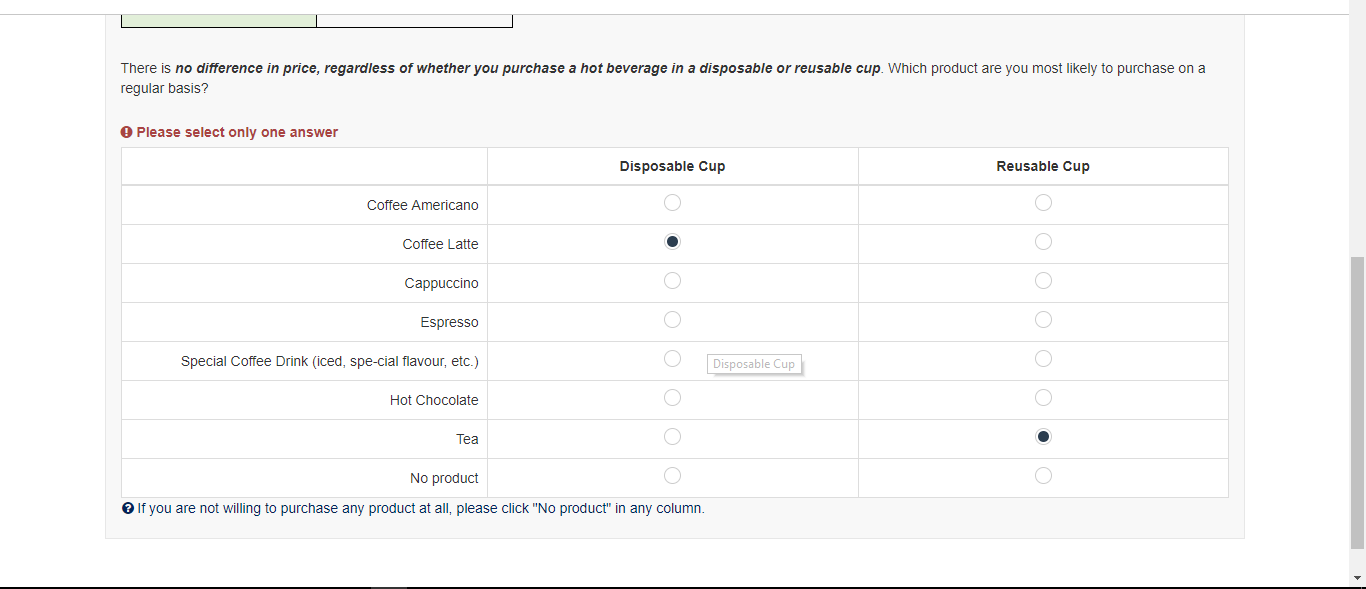Click the scrollbar down arrow
Viewport: 1366px width, 589px height.
1357,578
